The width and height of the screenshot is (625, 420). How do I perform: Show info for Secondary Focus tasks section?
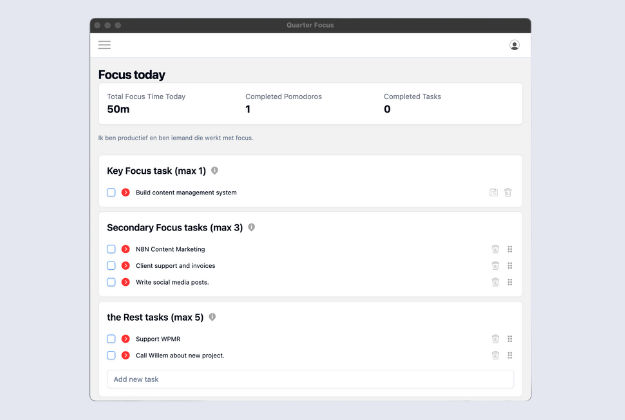(251, 227)
